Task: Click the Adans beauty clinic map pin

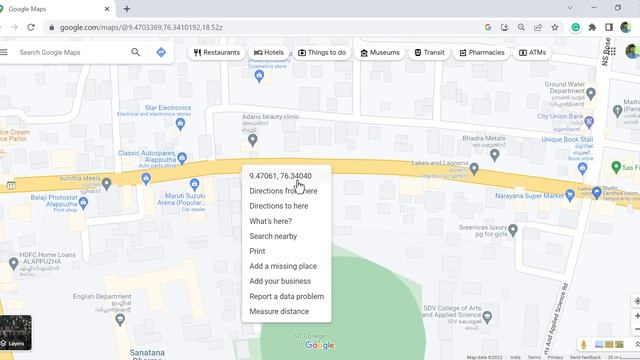Action: [x=253, y=140]
